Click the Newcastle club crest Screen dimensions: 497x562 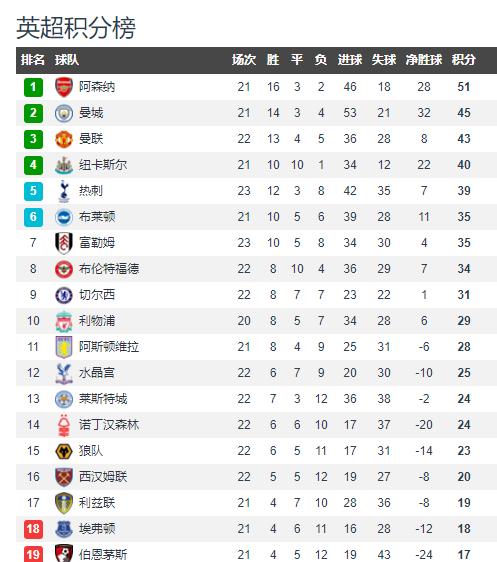(64, 165)
